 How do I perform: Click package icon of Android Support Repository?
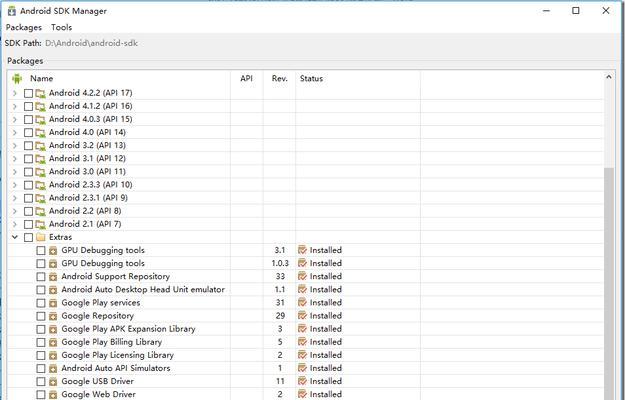(x=53, y=277)
